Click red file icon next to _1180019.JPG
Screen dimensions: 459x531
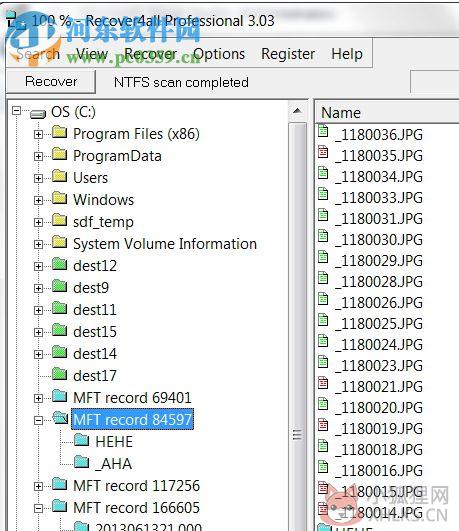point(323,425)
